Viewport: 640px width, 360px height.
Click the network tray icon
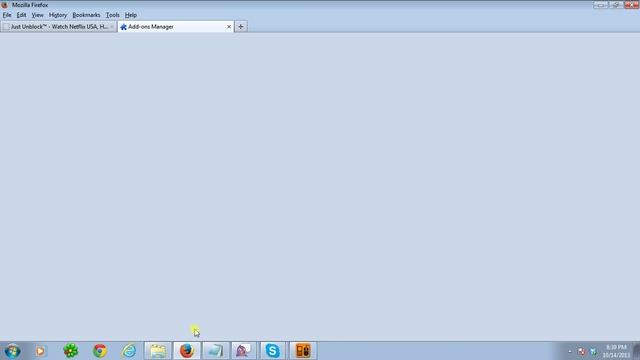point(593,351)
